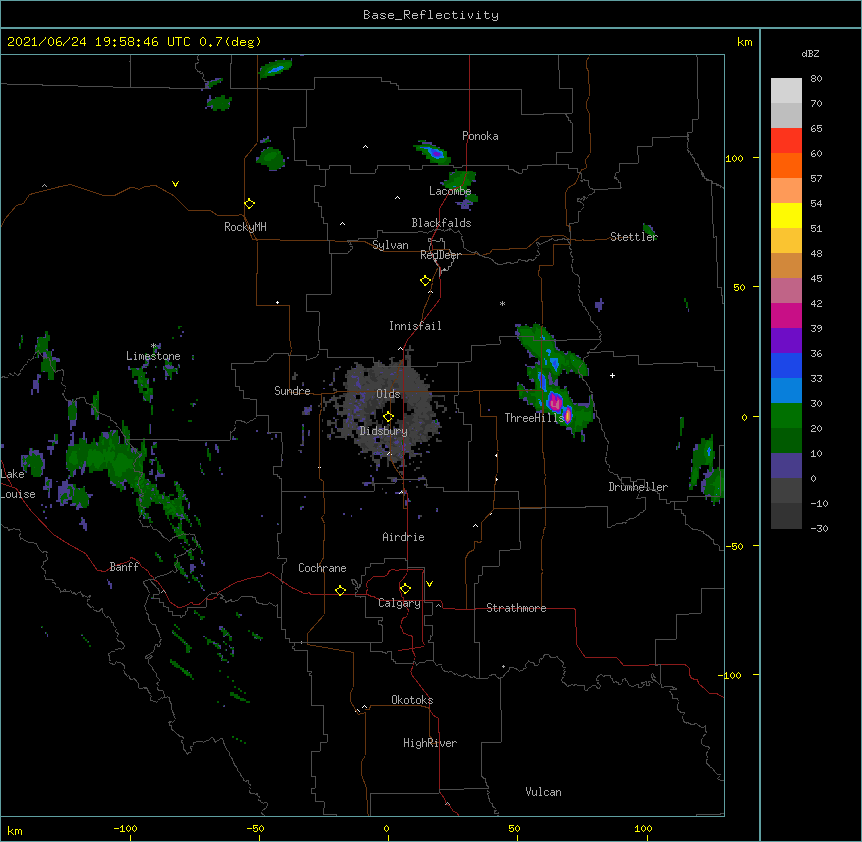Click the yellow V marker east of Calgary
The height and width of the screenshot is (842, 862).
(429, 584)
